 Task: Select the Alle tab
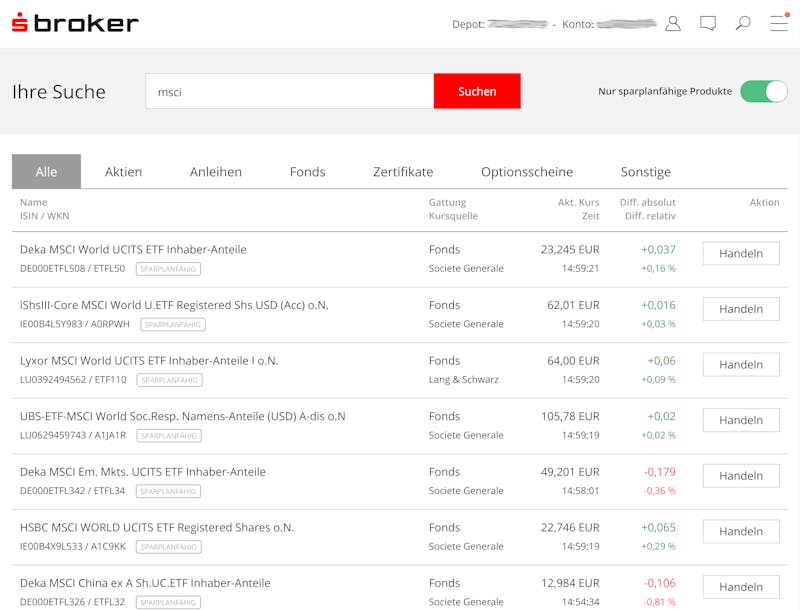pos(46,171)
